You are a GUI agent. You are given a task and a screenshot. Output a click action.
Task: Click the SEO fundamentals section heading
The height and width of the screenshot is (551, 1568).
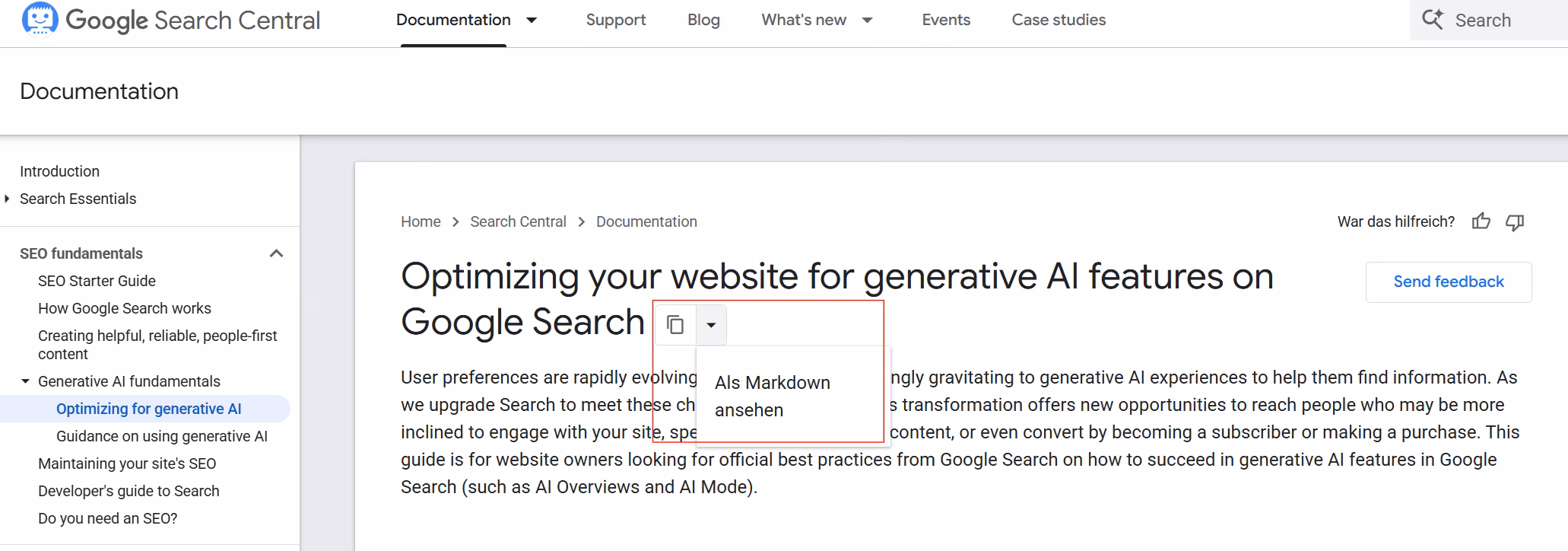click(x=81, y=253)
